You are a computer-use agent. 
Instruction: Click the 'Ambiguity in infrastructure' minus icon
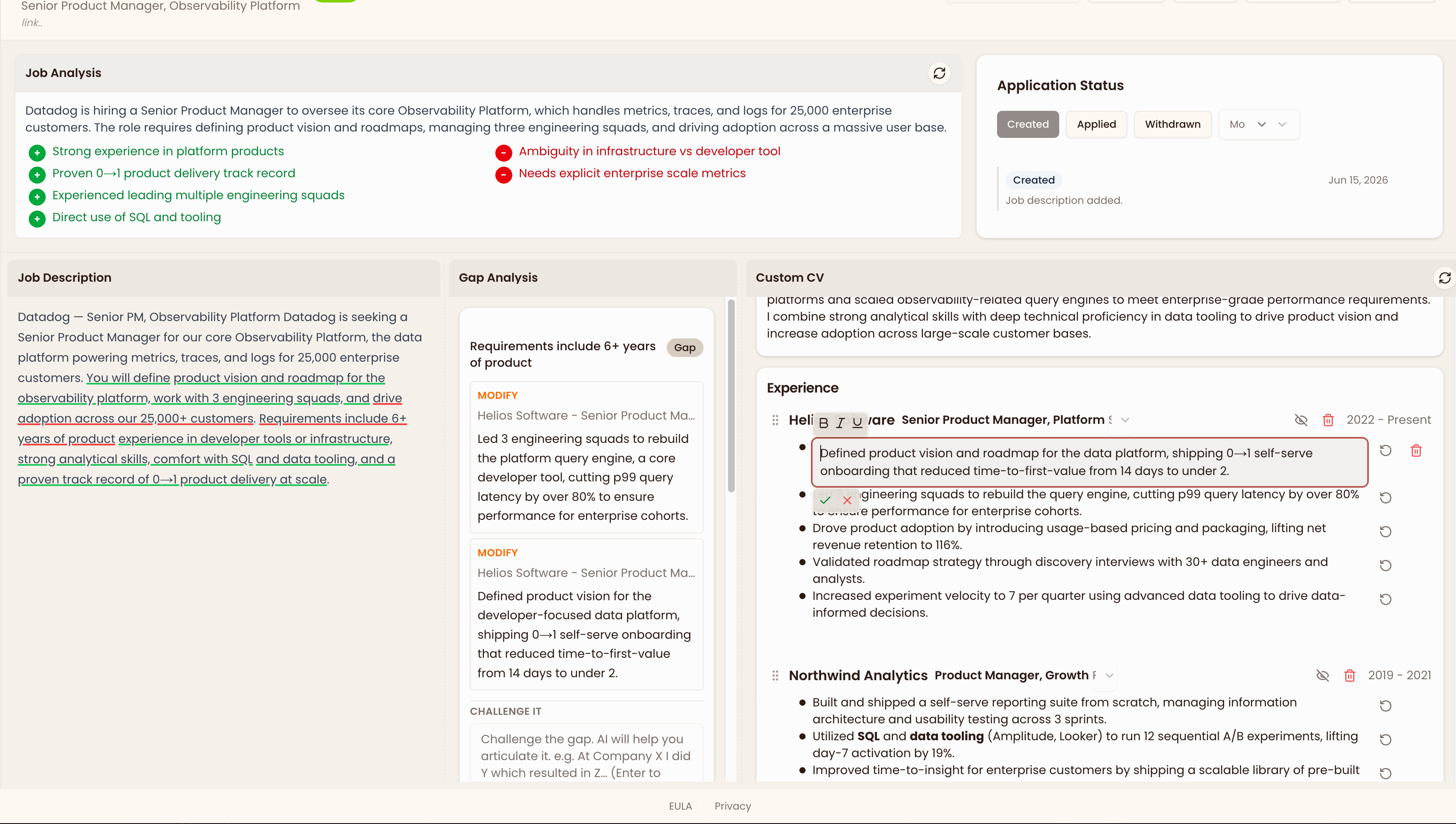(504, 152)
